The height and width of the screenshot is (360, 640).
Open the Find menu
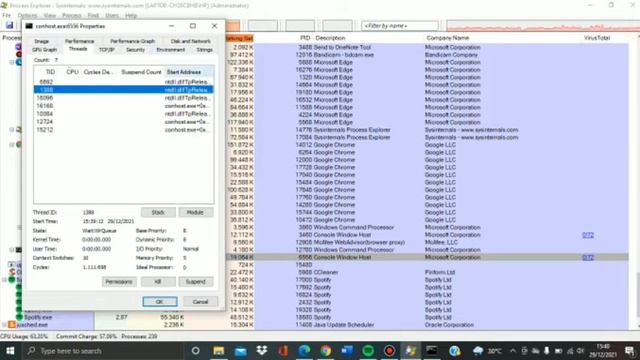[93, 16]
